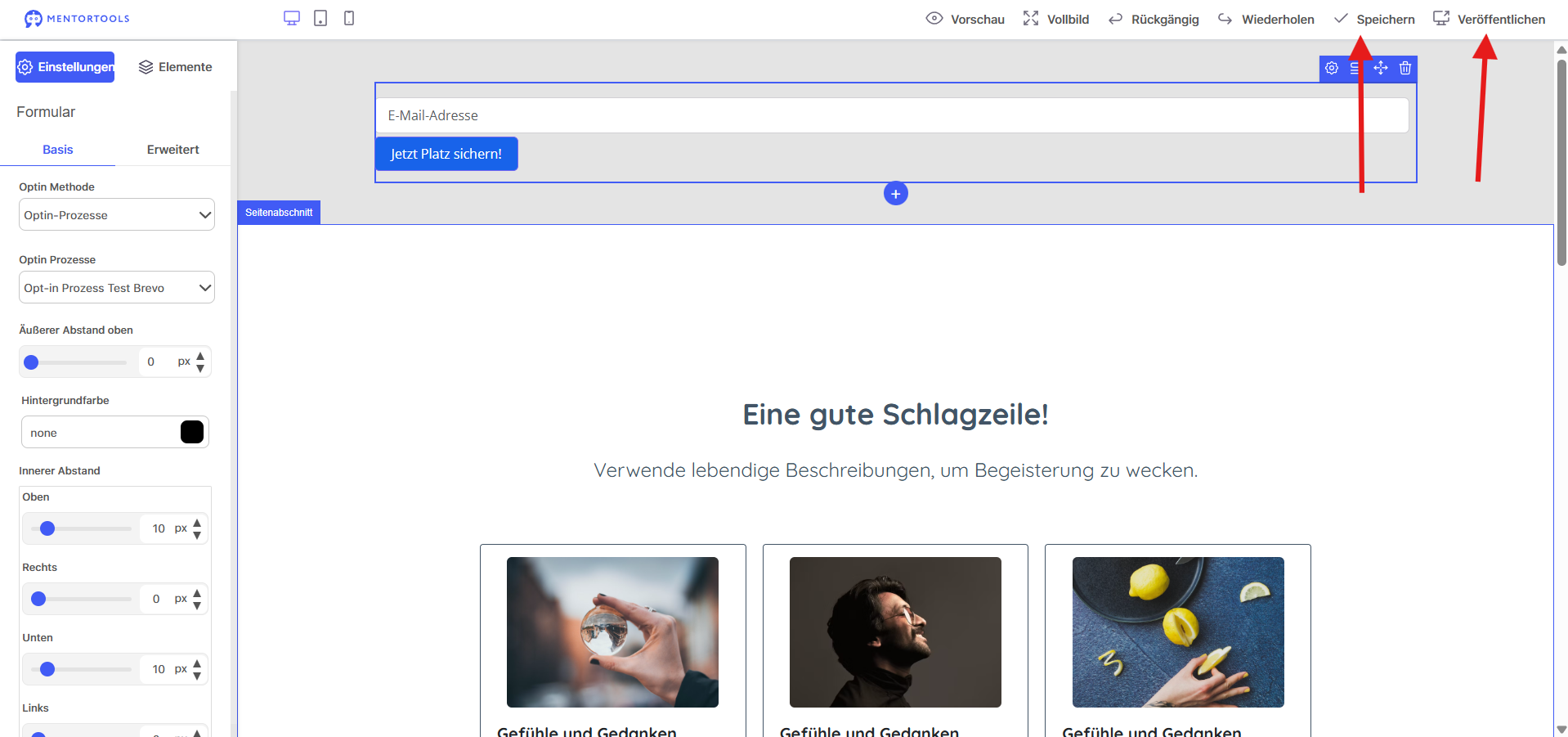Viewport: 1568px width, 737px height.
Task: Click the move icon on form element
Action: (1381, 68)
